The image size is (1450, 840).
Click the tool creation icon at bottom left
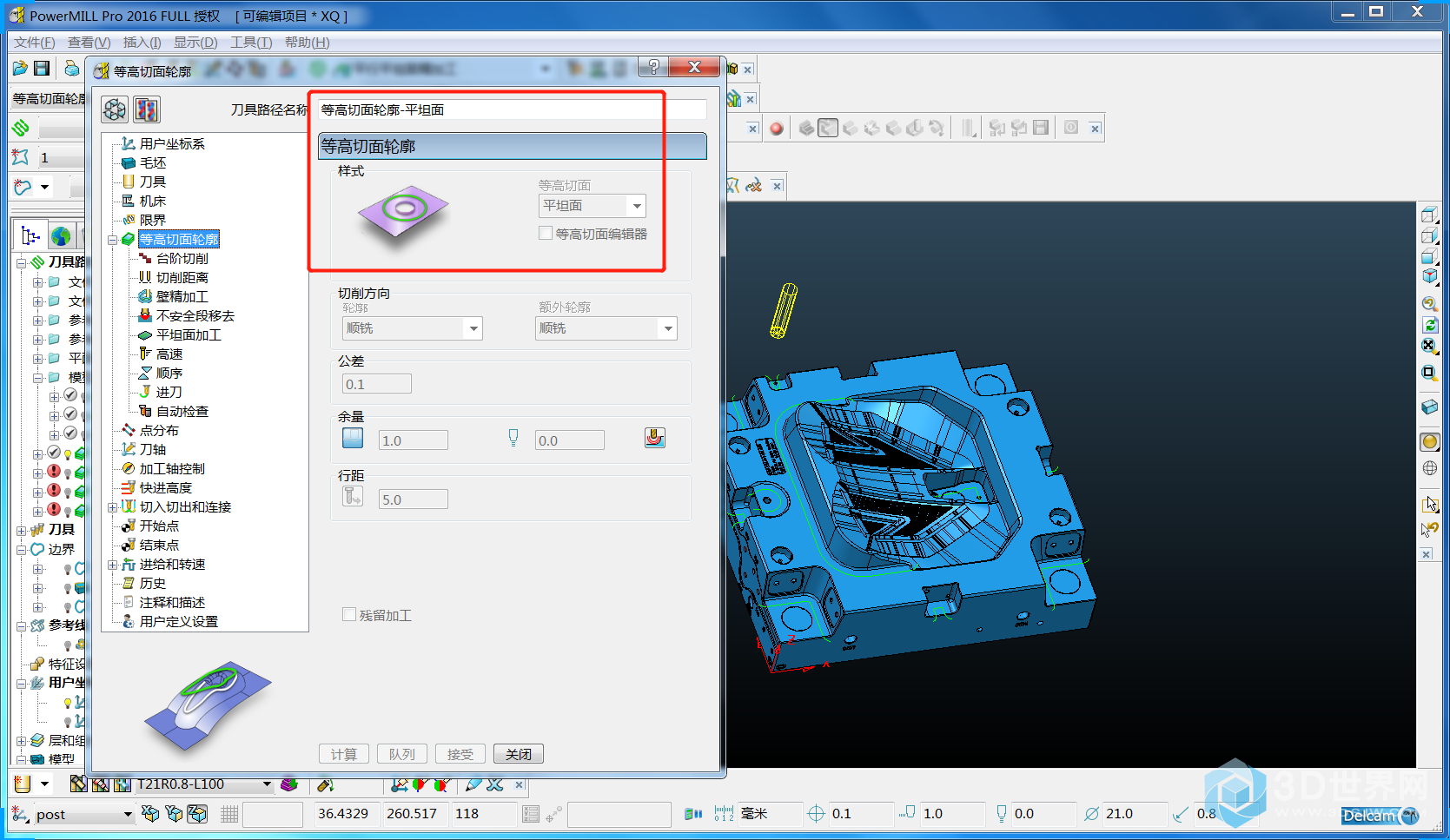point(23,784)
